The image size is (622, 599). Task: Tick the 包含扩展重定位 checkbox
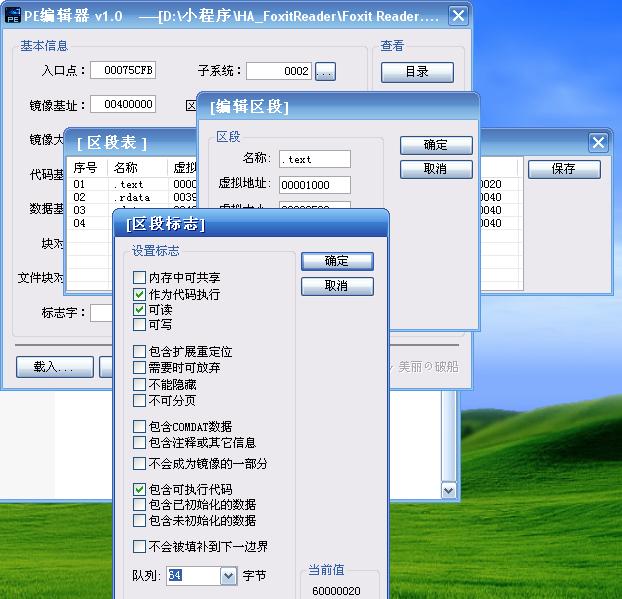point(139,351)
